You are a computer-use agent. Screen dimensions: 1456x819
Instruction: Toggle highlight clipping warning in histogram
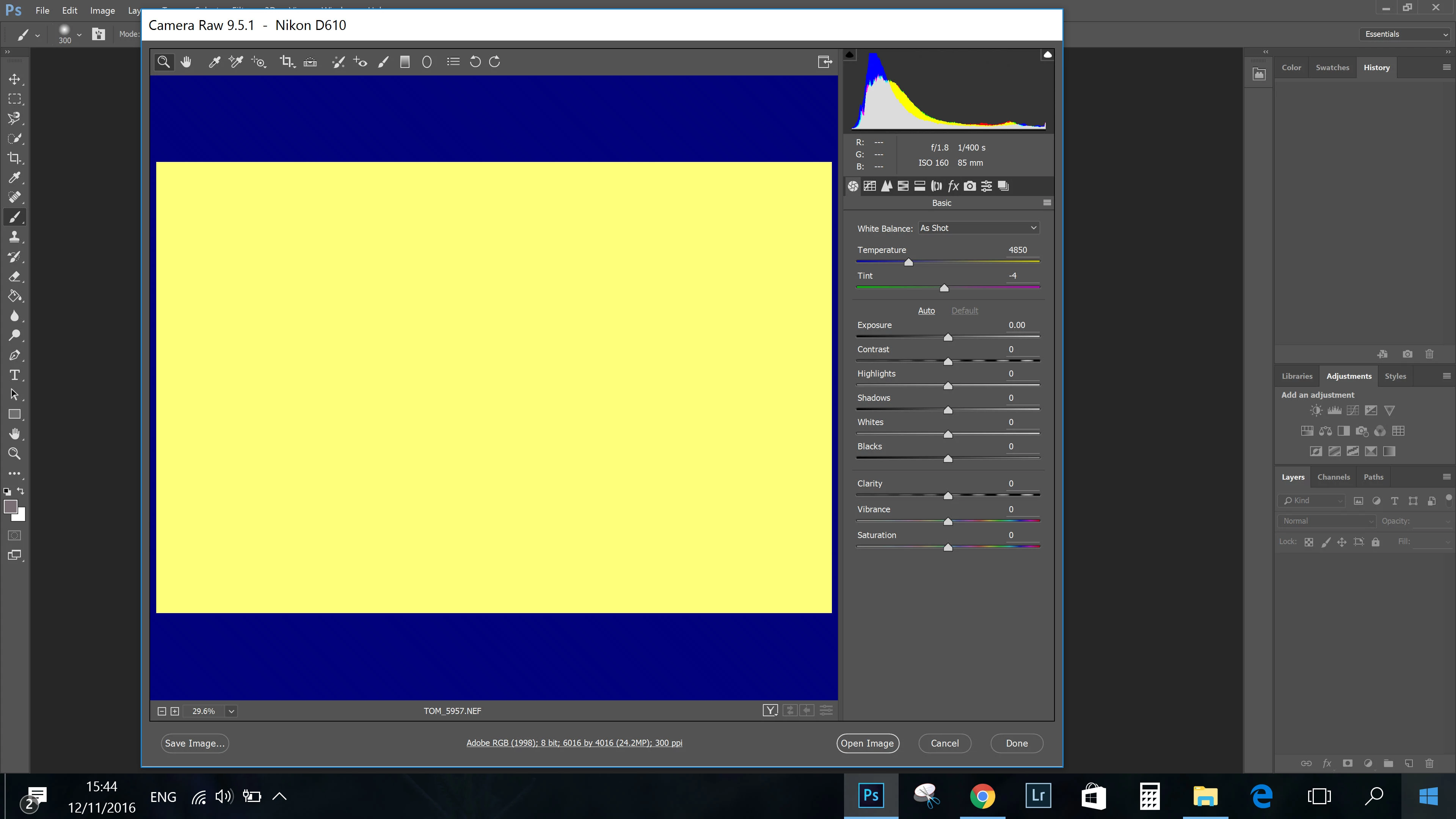[x=1047, y=55]
